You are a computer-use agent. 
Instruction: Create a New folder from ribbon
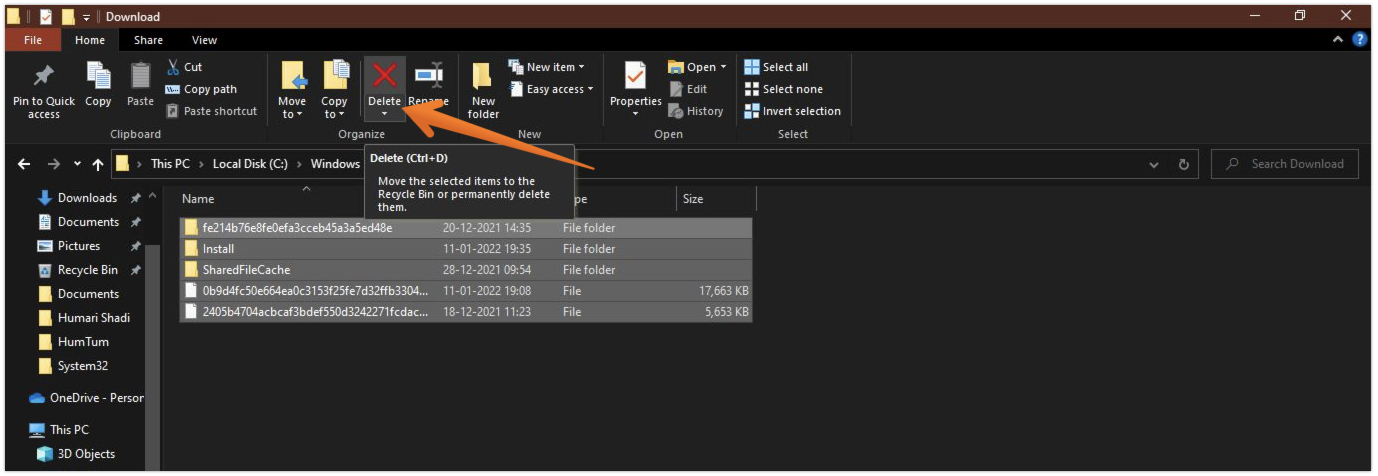pyautogui.click(x=483, y=90)
